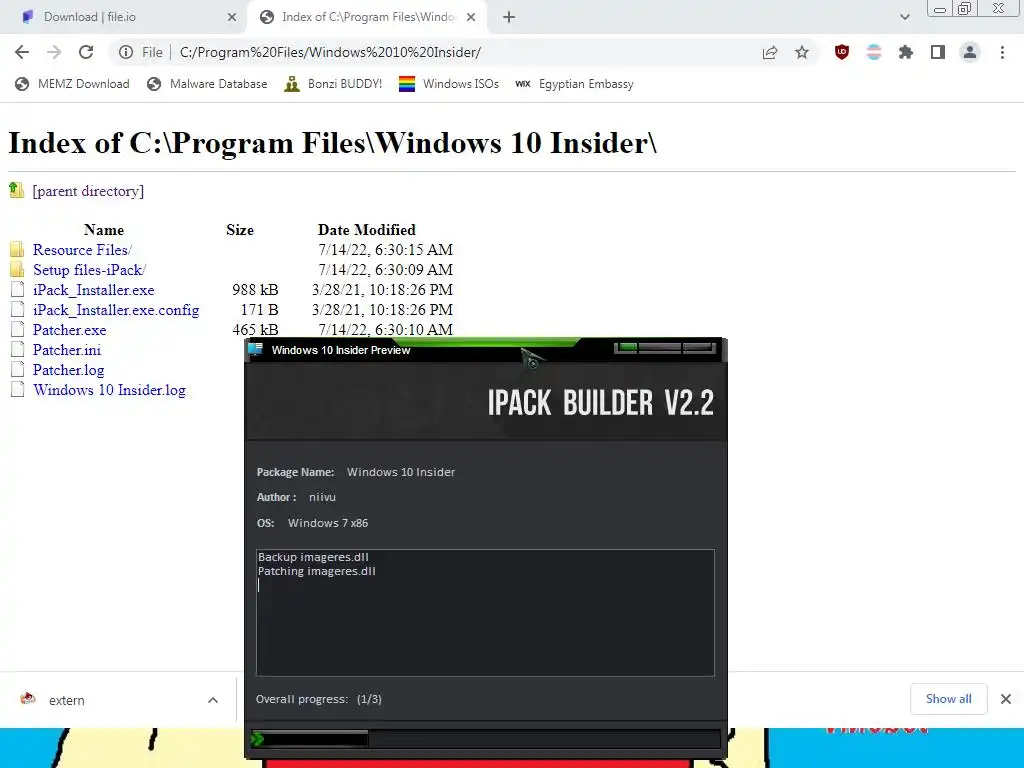This screenshot has height=768, width=1024.
Task: Click the parent directory up-arrow icon
Action: coord(17,190)
